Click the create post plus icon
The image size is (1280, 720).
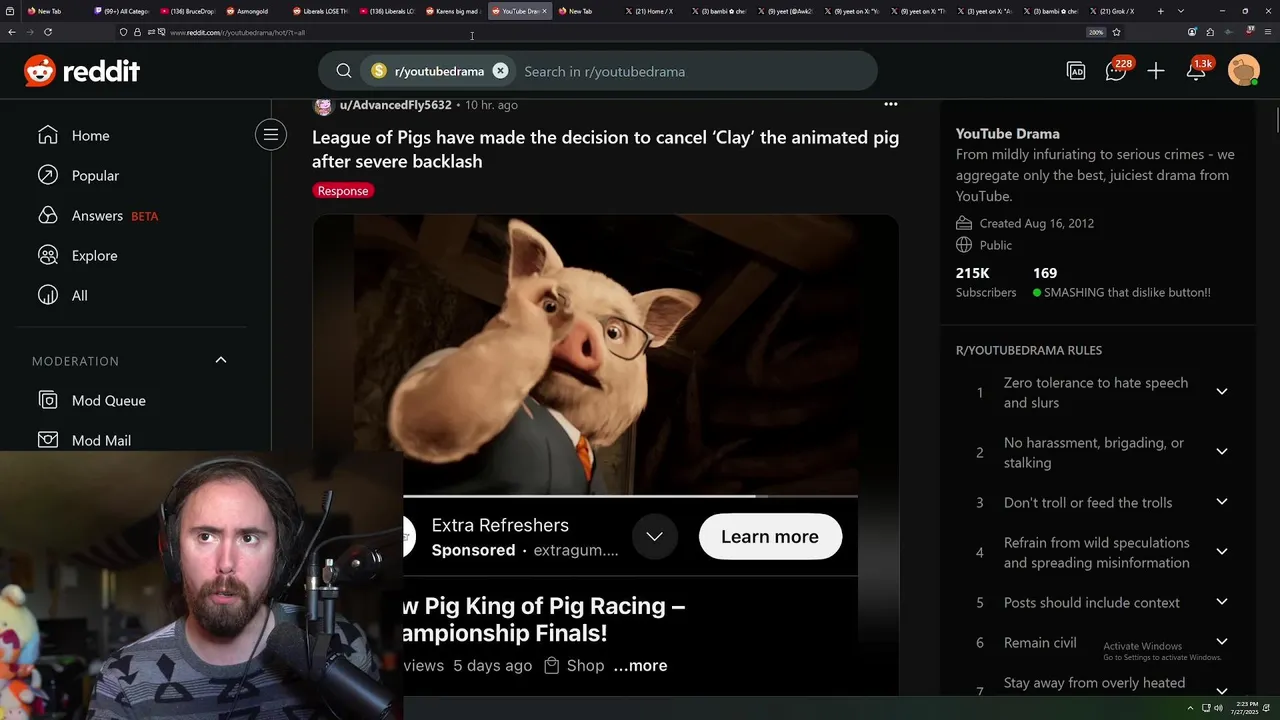point(1156,71)
